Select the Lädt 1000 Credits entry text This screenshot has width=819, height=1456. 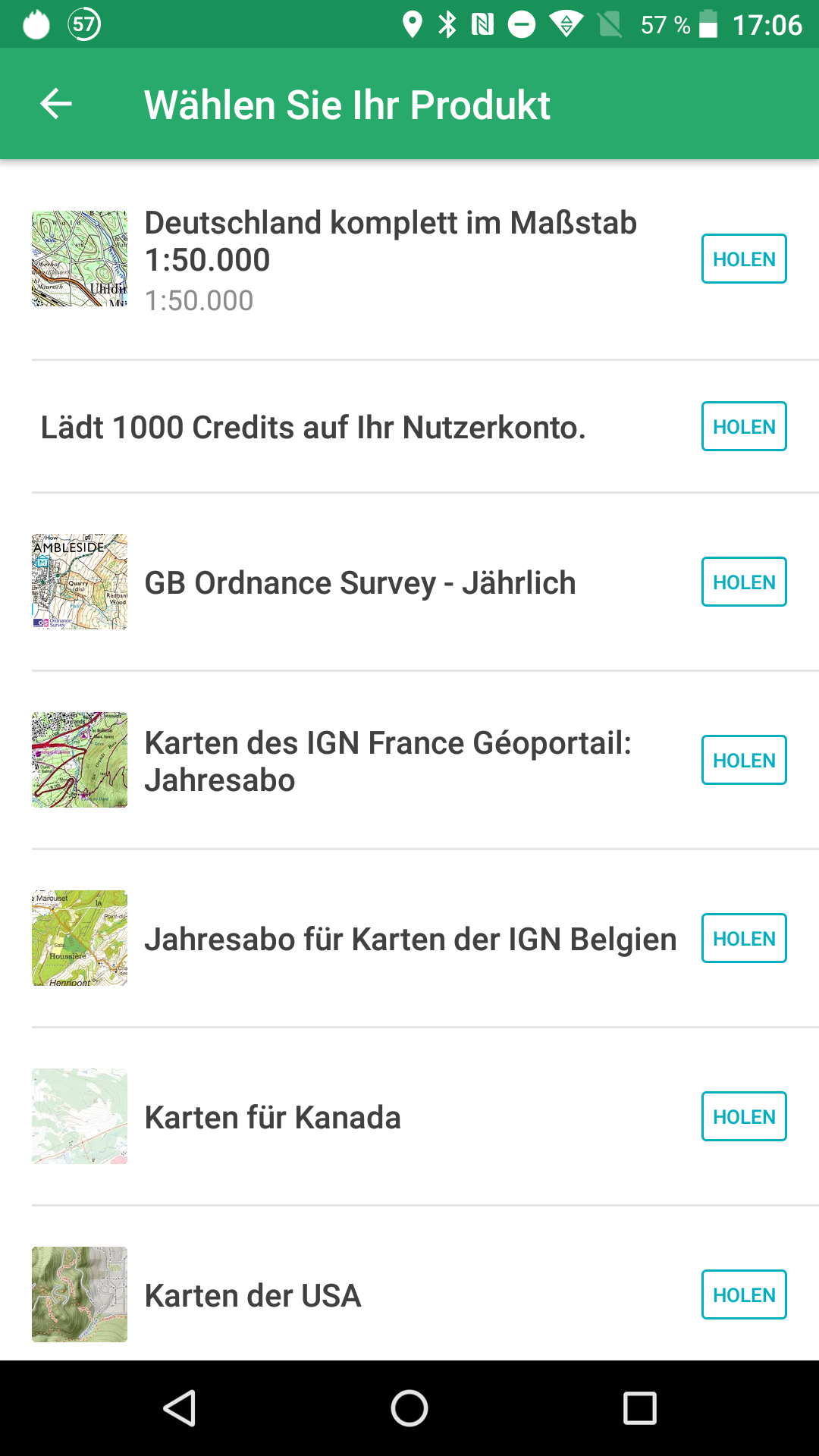coord(312,427)
